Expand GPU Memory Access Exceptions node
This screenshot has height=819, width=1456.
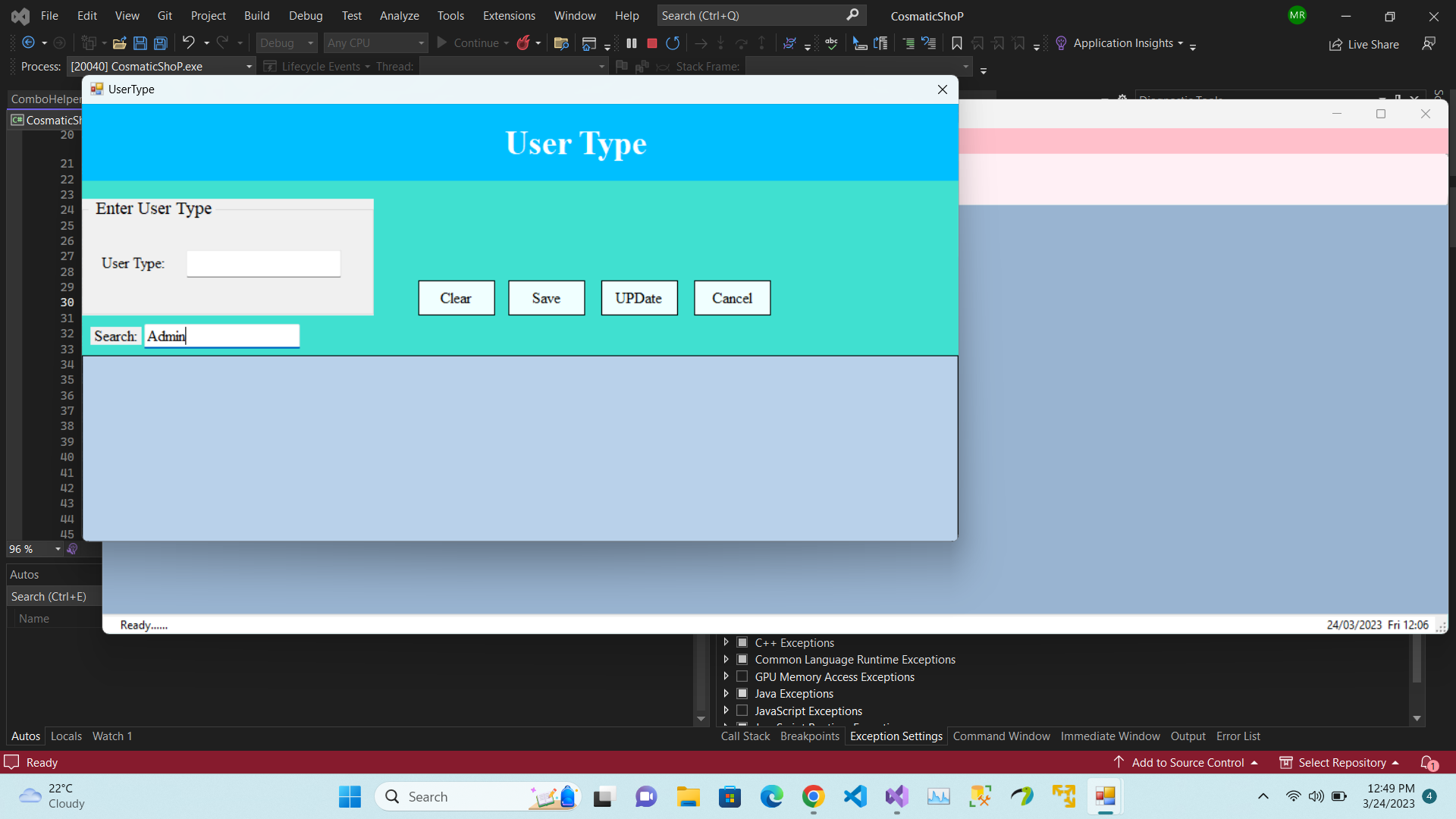(x=726, y=676)
